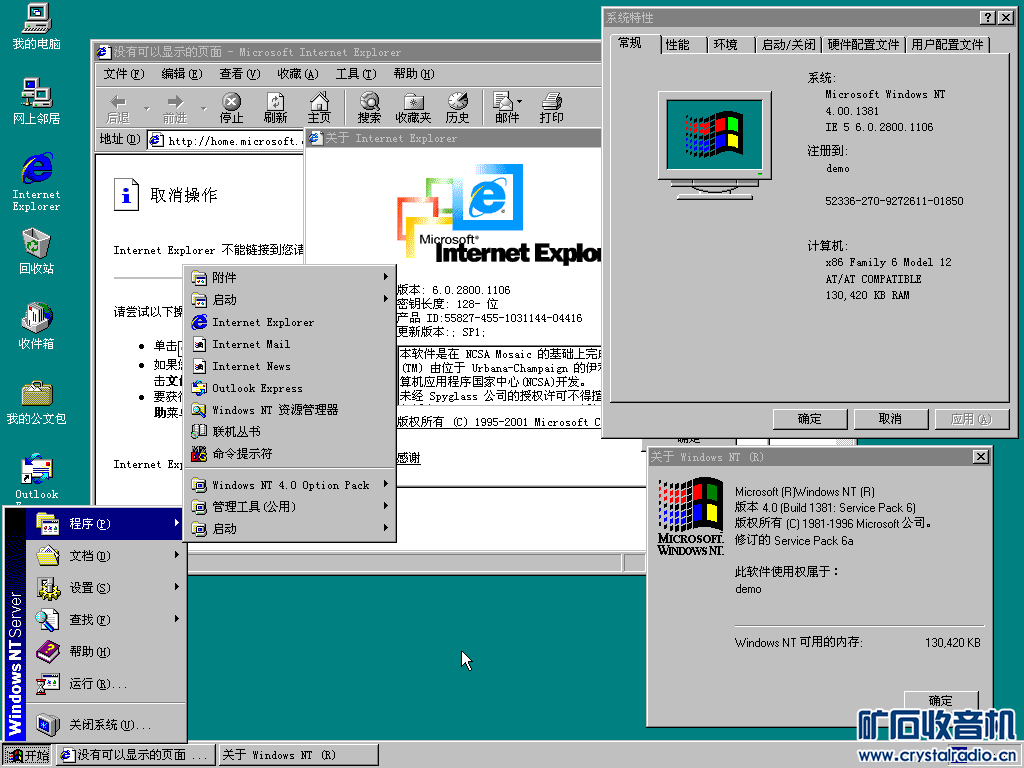Click 确定 in 系统特性 dialog

tap(810, 419)
